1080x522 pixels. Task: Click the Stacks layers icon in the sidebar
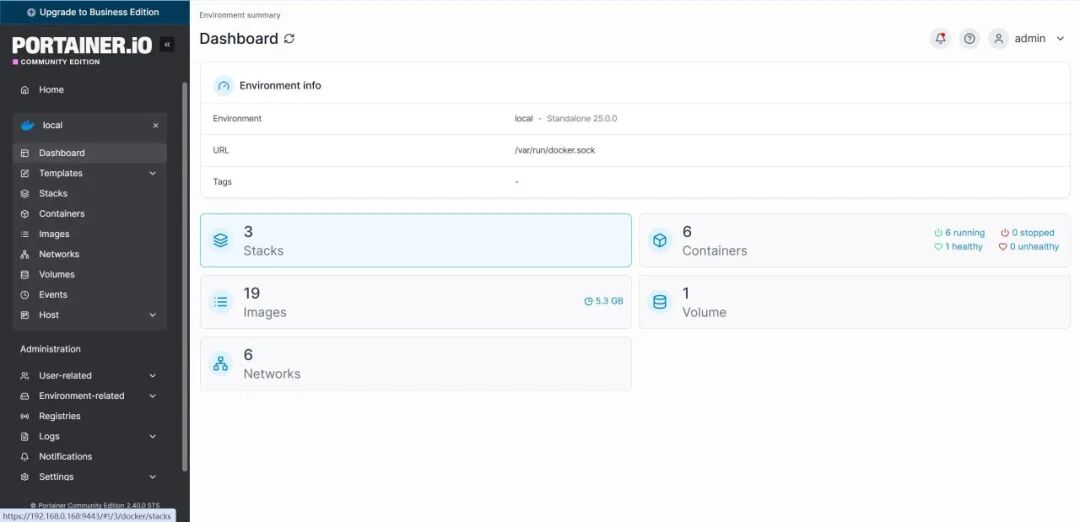tap(25, 194)
